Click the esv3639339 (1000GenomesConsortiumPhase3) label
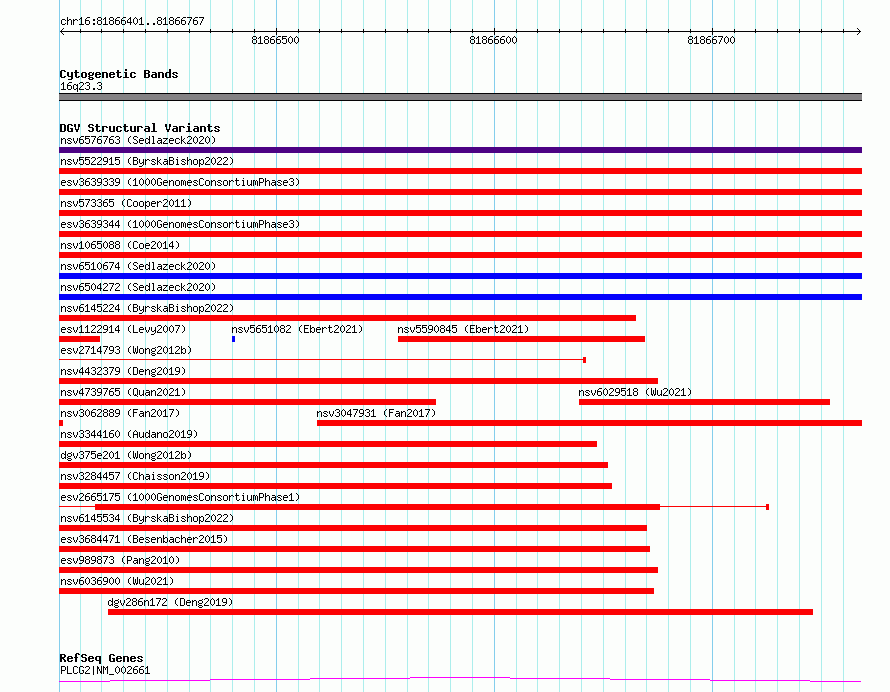This screenshot has width=890, height=692. pos(180,182)
